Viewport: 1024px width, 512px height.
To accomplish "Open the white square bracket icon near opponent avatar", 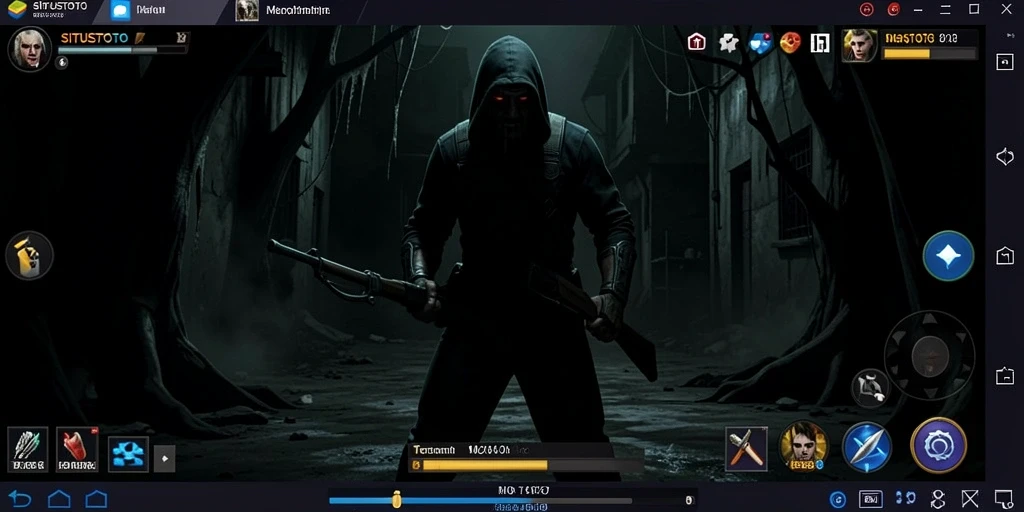I will point(820,43).
